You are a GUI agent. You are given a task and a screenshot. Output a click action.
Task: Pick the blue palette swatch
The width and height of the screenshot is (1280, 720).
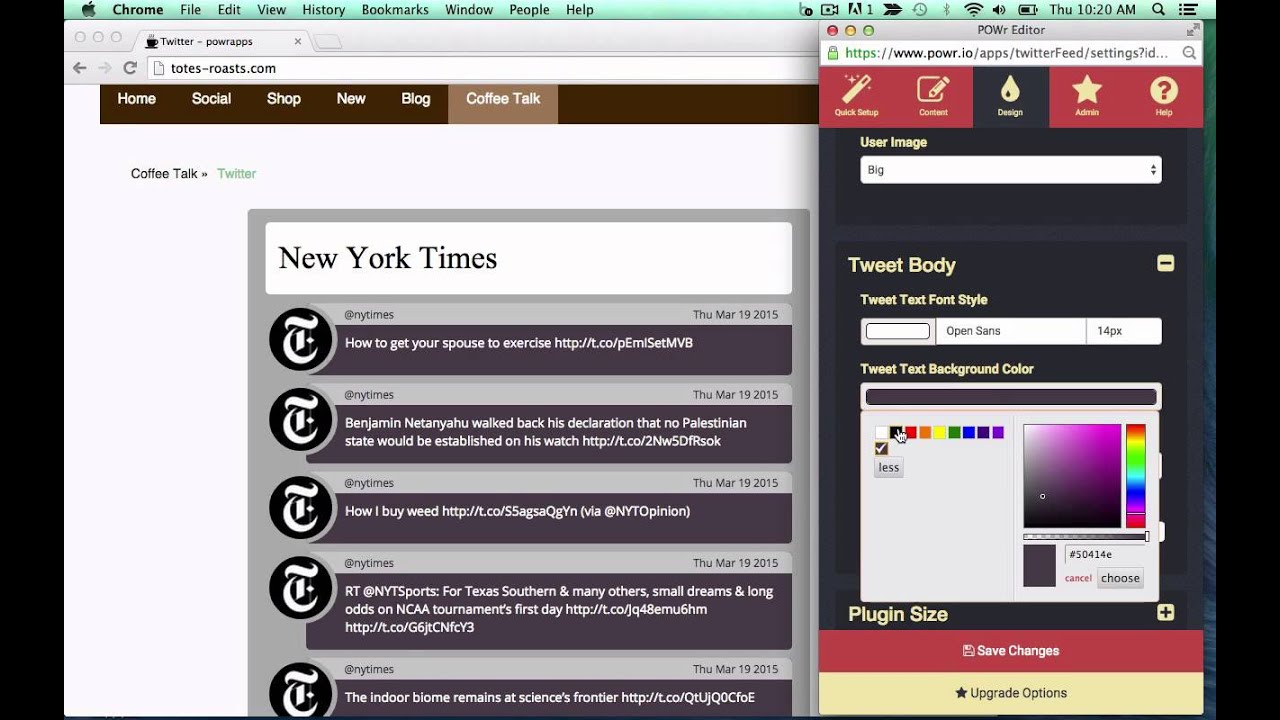tap(969, 432)
